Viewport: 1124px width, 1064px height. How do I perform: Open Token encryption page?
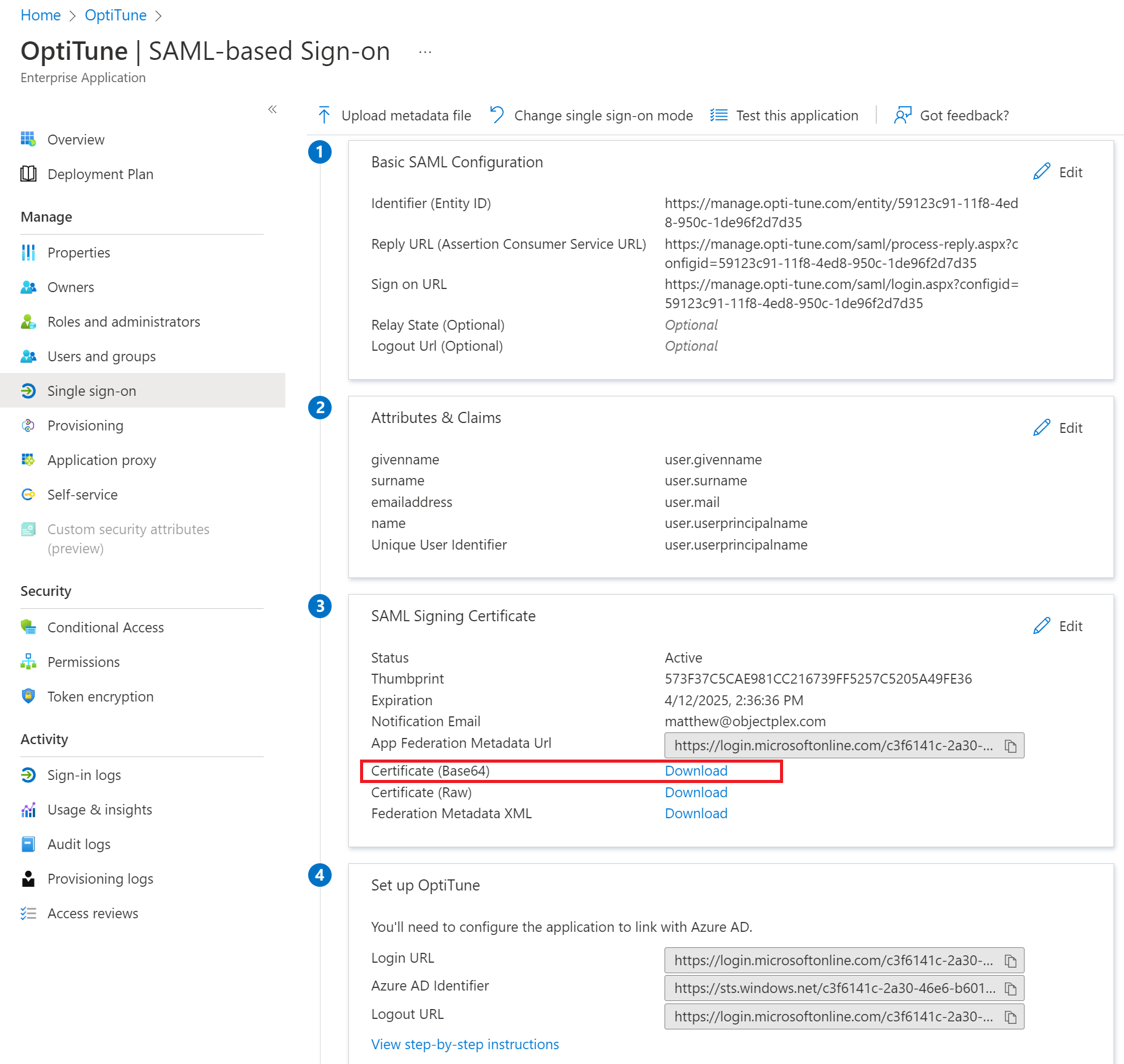101,697
